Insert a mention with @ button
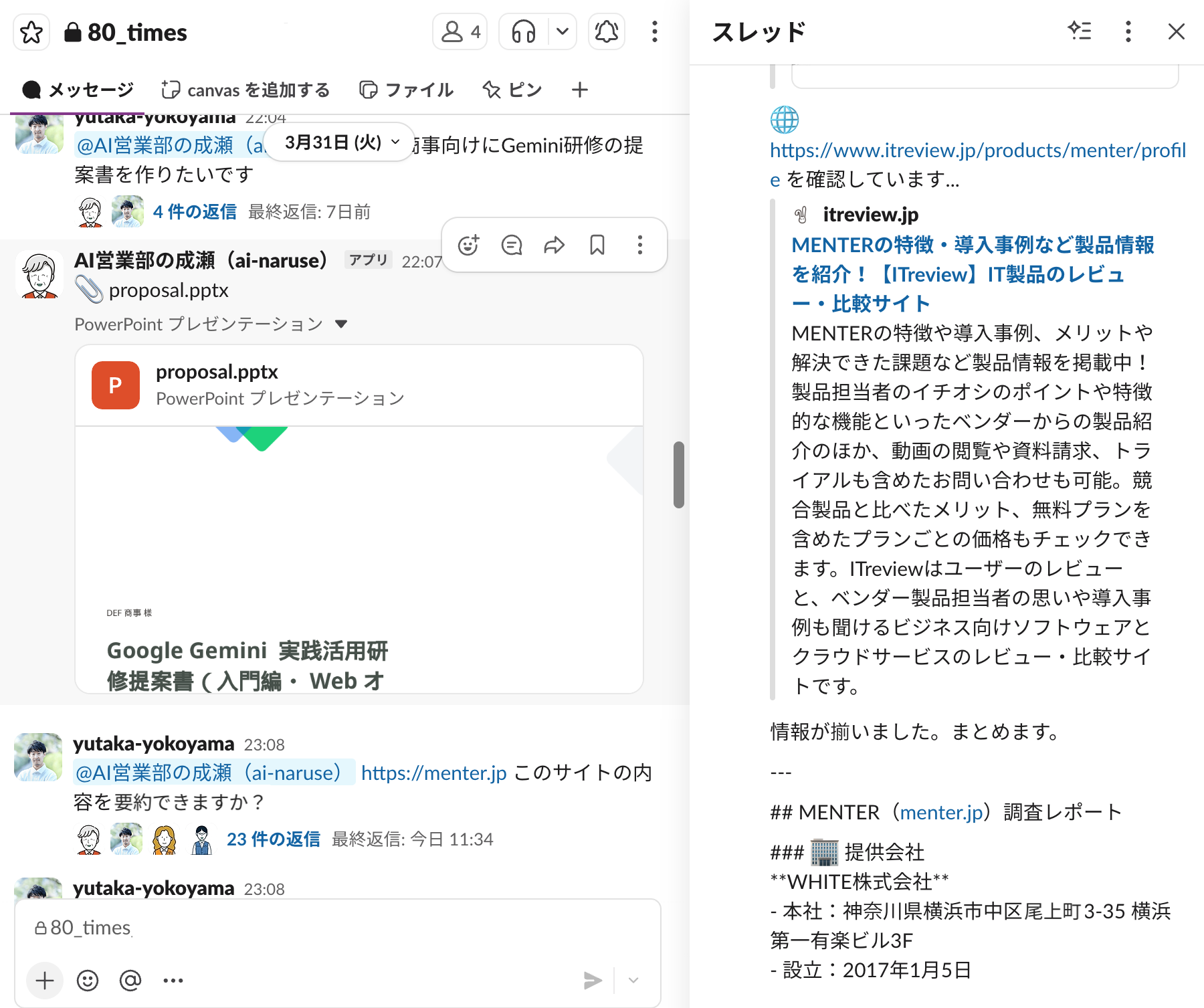The height and width of the screenshot is (1008, 1204). point(130,981)
